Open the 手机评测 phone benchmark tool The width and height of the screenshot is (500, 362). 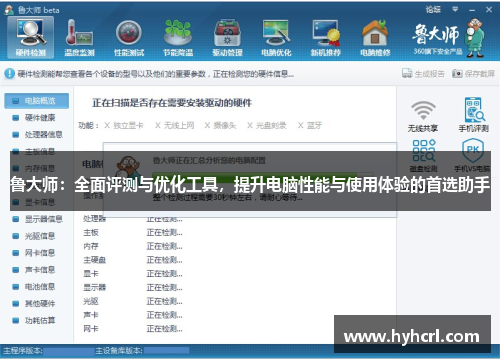473,115
